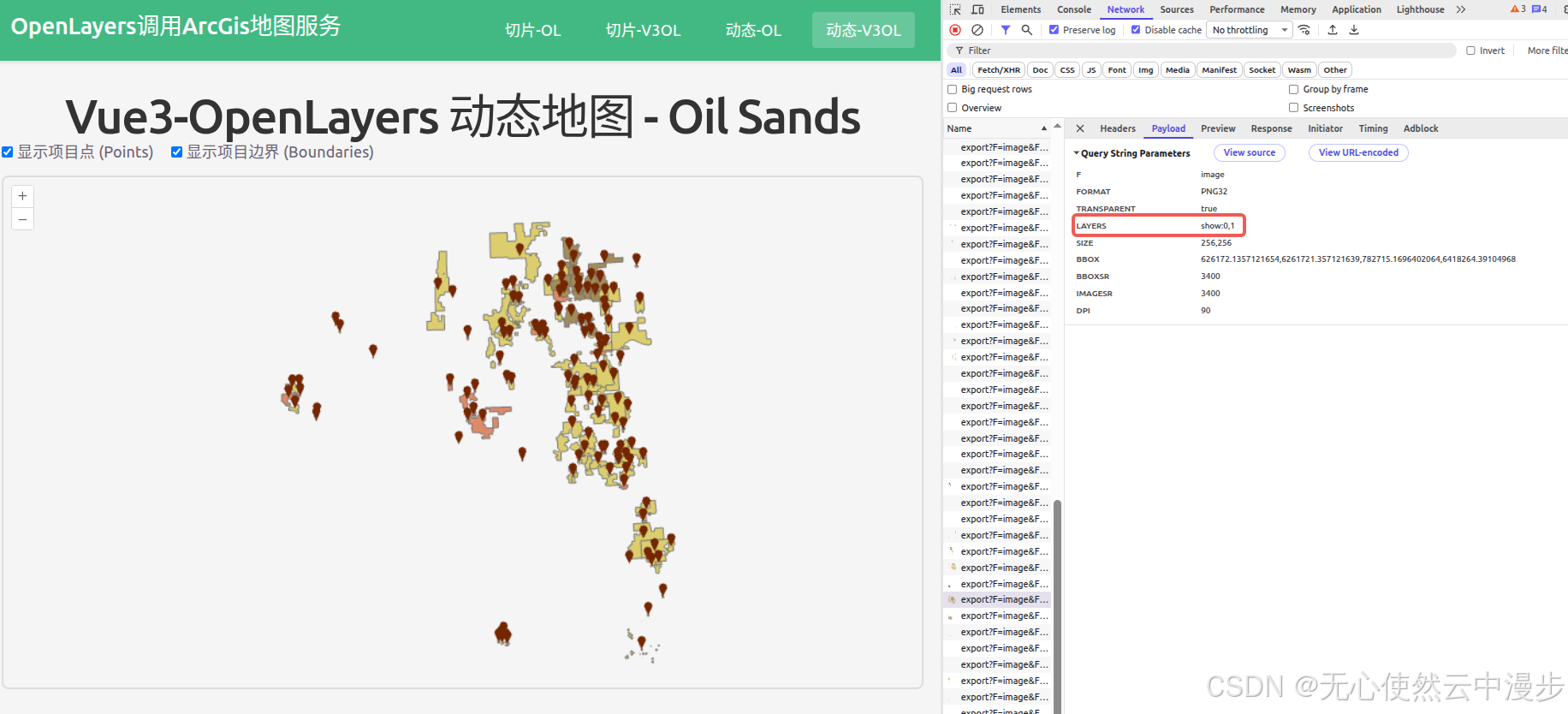
Task: Zoom in on the map
Action: coord(23,196)
